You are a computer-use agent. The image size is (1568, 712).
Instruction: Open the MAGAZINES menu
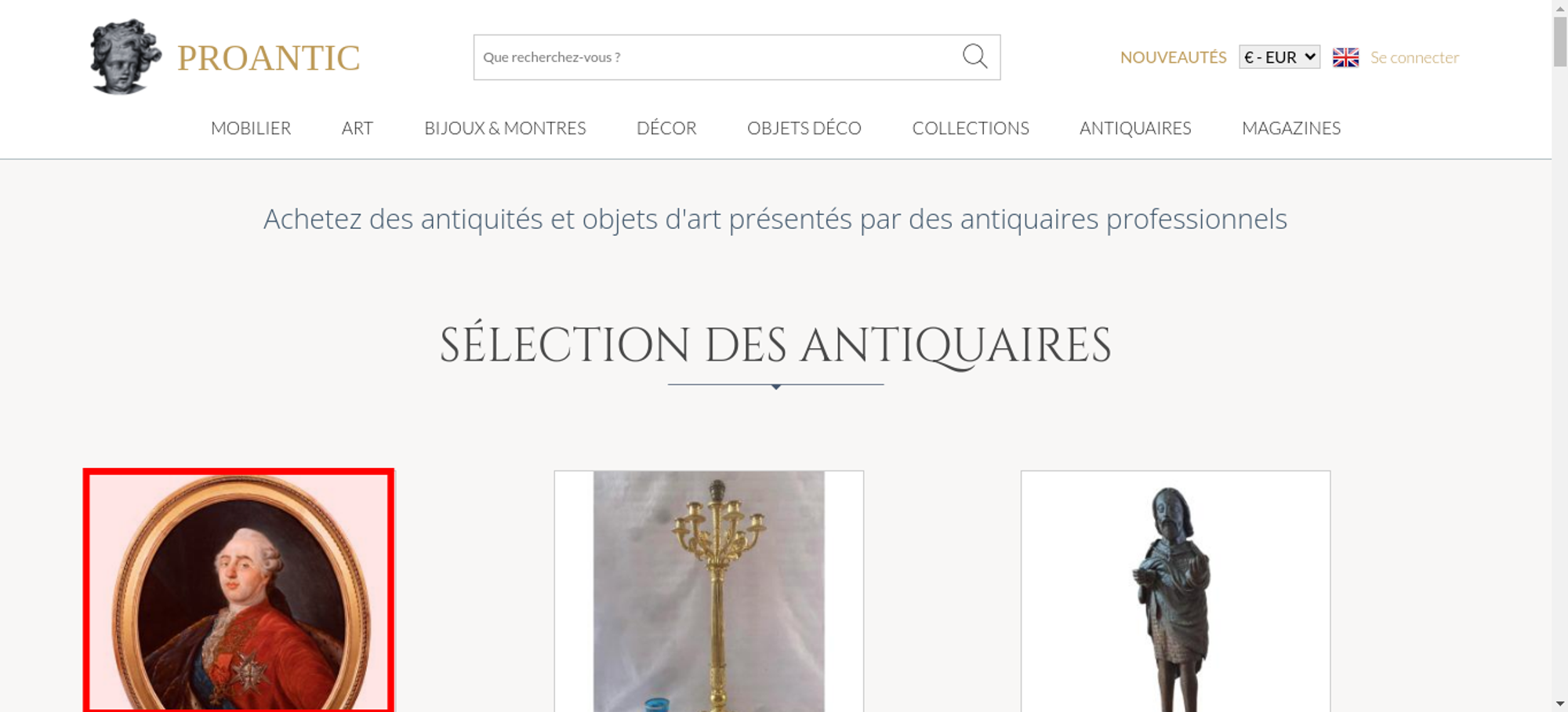pyautogui.click(x=1291, y=128)
